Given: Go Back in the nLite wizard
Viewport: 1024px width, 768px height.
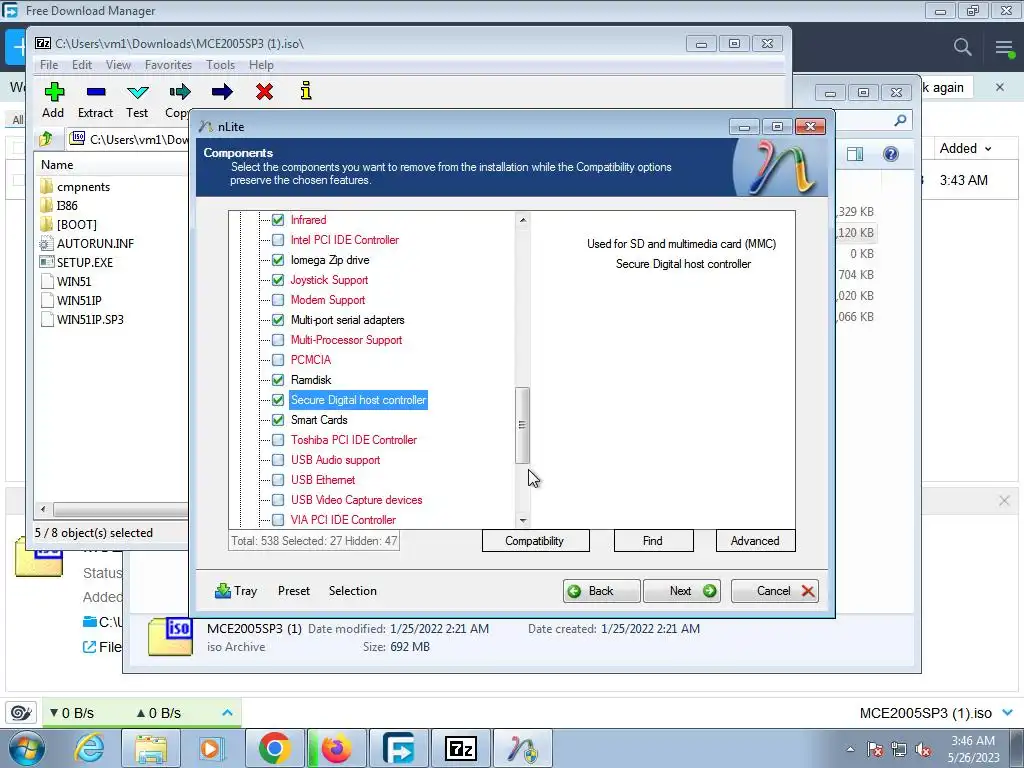Looking at the screenshot, I should tap(601, 591).
